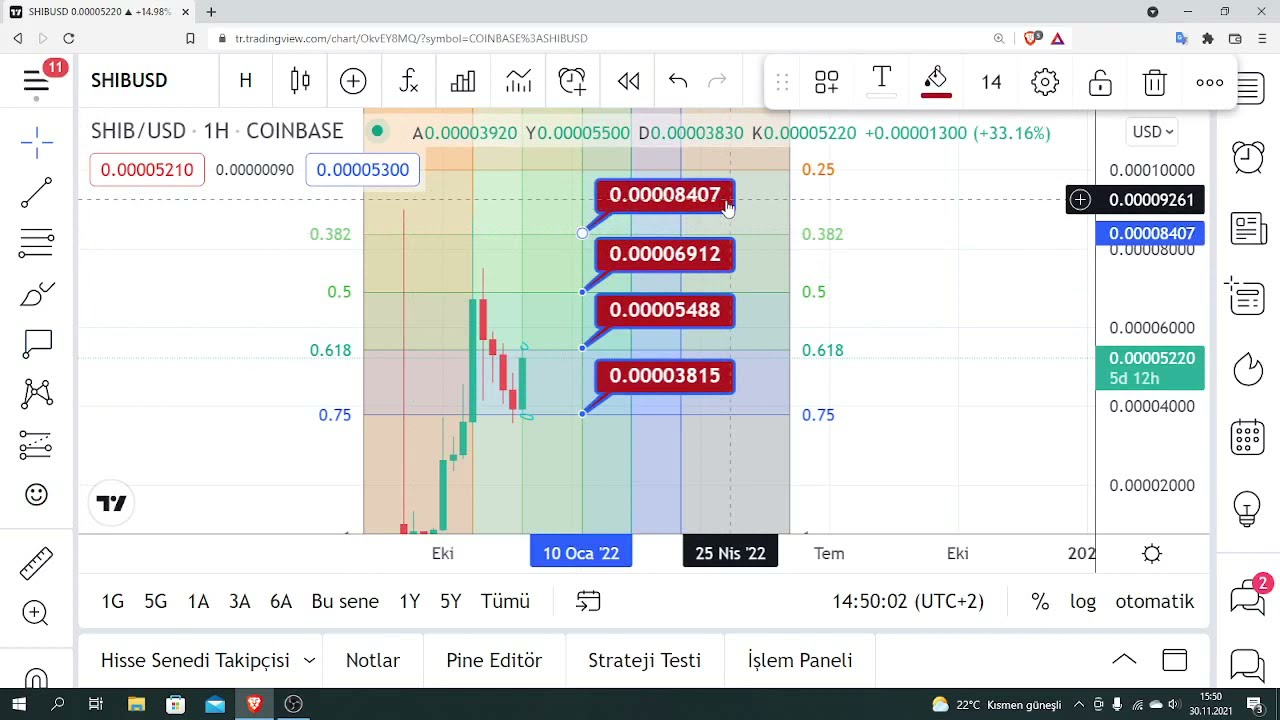Add a symbol to compare
The image size is (1280, 720).
[x=353, y=81]
